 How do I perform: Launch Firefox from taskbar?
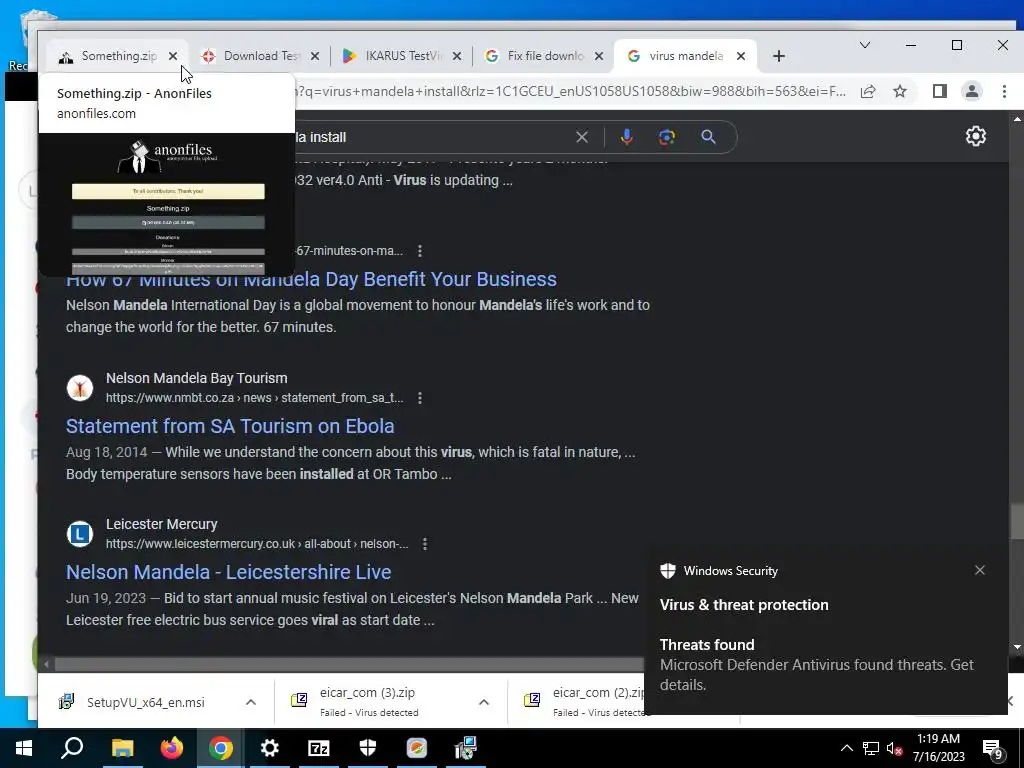tap(172, 748)
